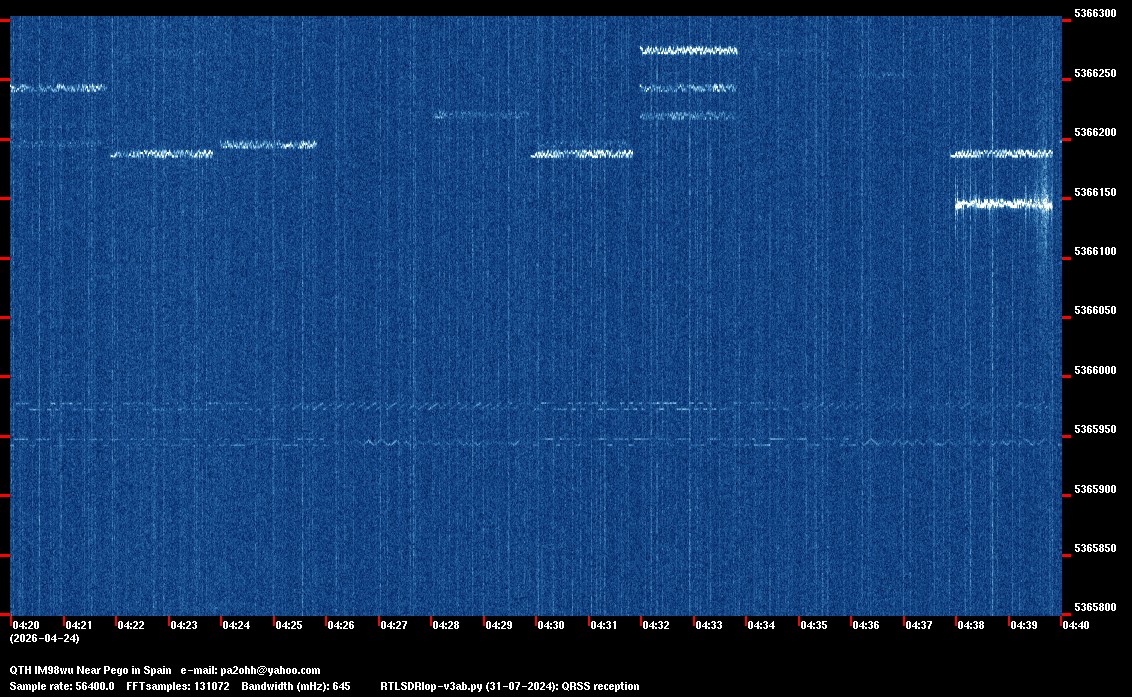
Task: Click the 5366150 frequency scale label
Action: (1094, 192)
